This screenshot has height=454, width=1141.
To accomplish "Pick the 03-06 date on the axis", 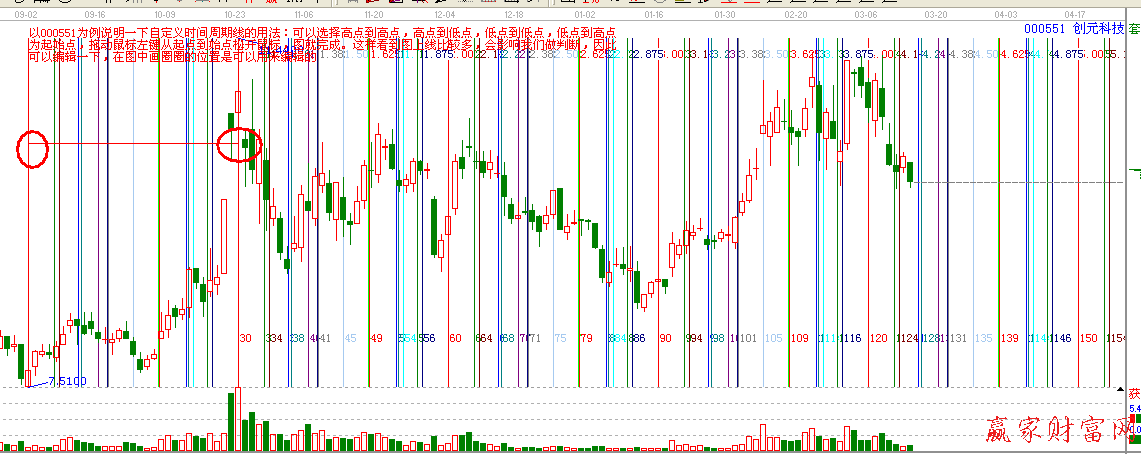I will 865,15.
